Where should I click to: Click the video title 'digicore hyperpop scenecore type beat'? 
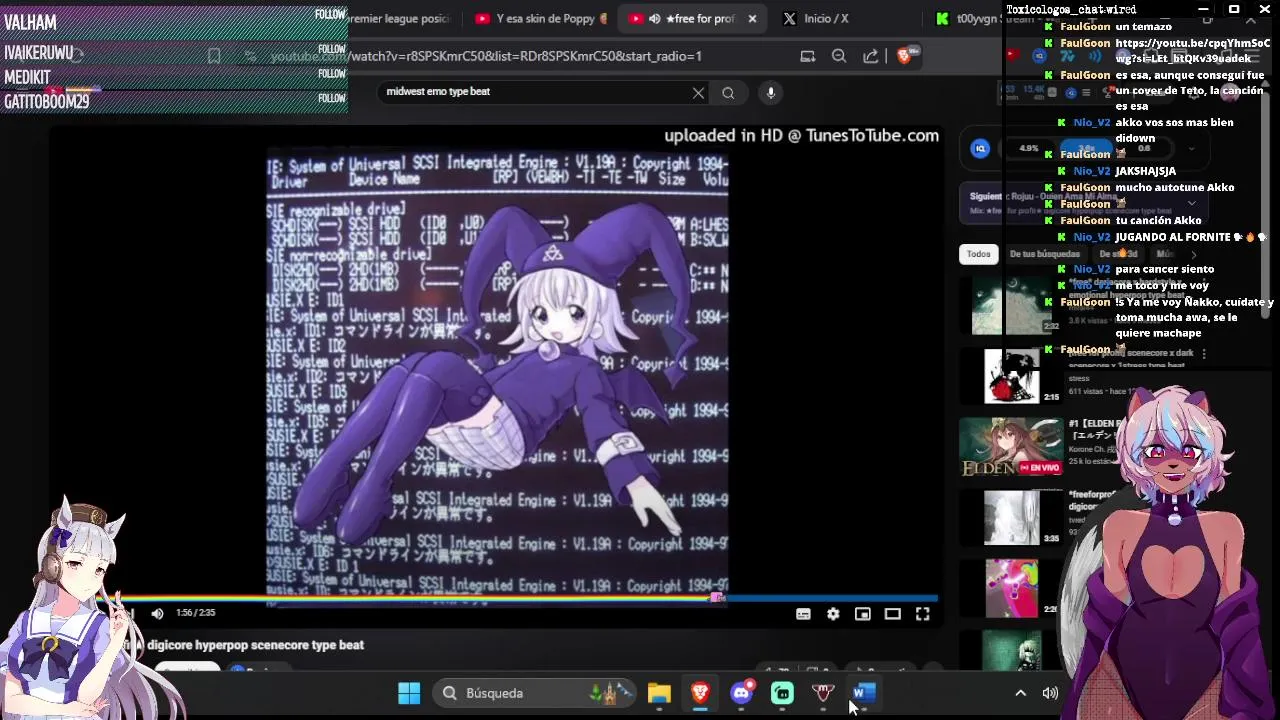(x=255, y=645)
